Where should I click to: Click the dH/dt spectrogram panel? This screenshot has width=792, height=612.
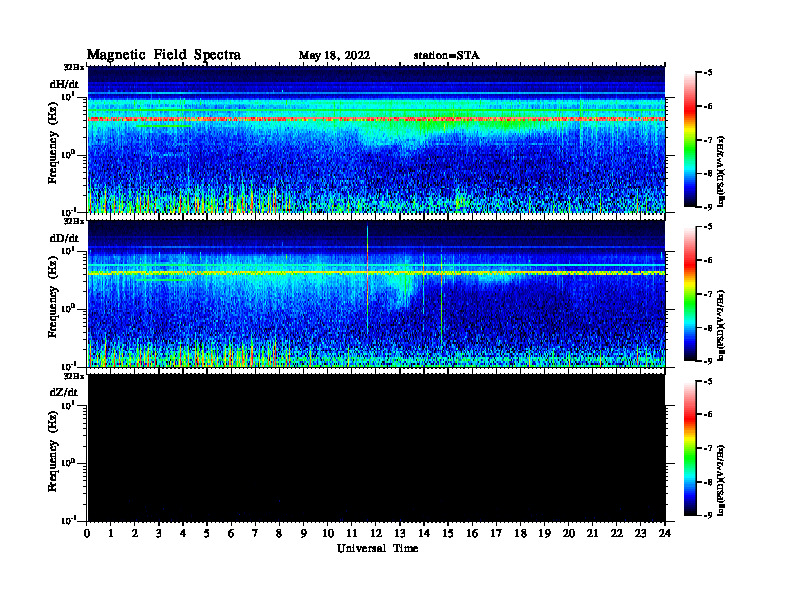pos(376,139)
